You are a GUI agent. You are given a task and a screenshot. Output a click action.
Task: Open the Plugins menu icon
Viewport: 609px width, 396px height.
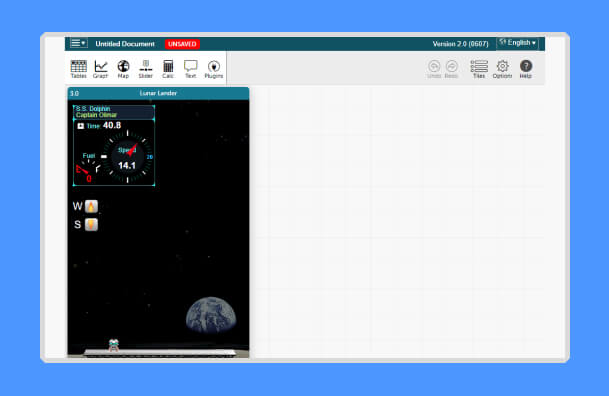[x=214, y=69]
